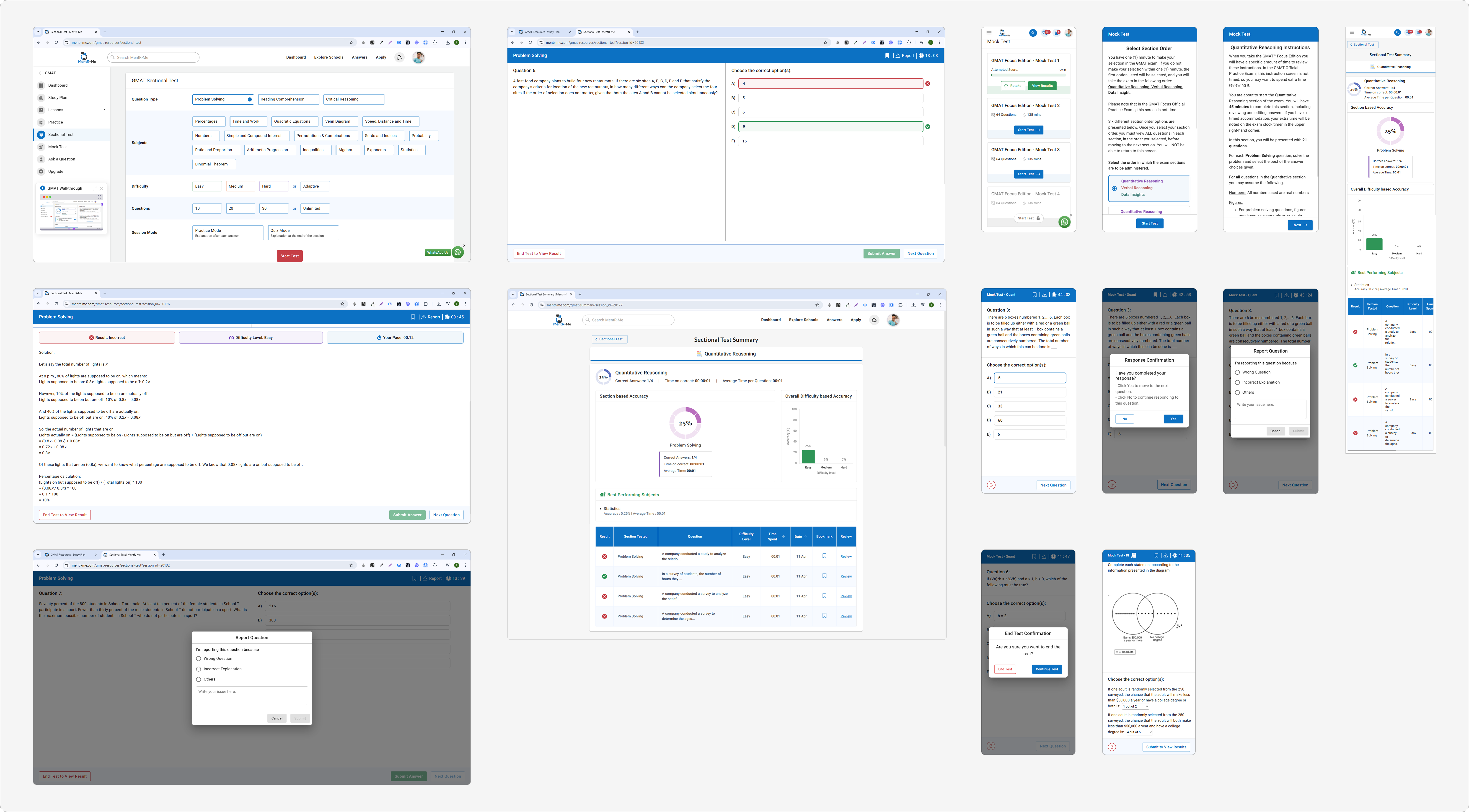Expand the GMAT Walkthrough card with arrows icon

pos(95,188)
